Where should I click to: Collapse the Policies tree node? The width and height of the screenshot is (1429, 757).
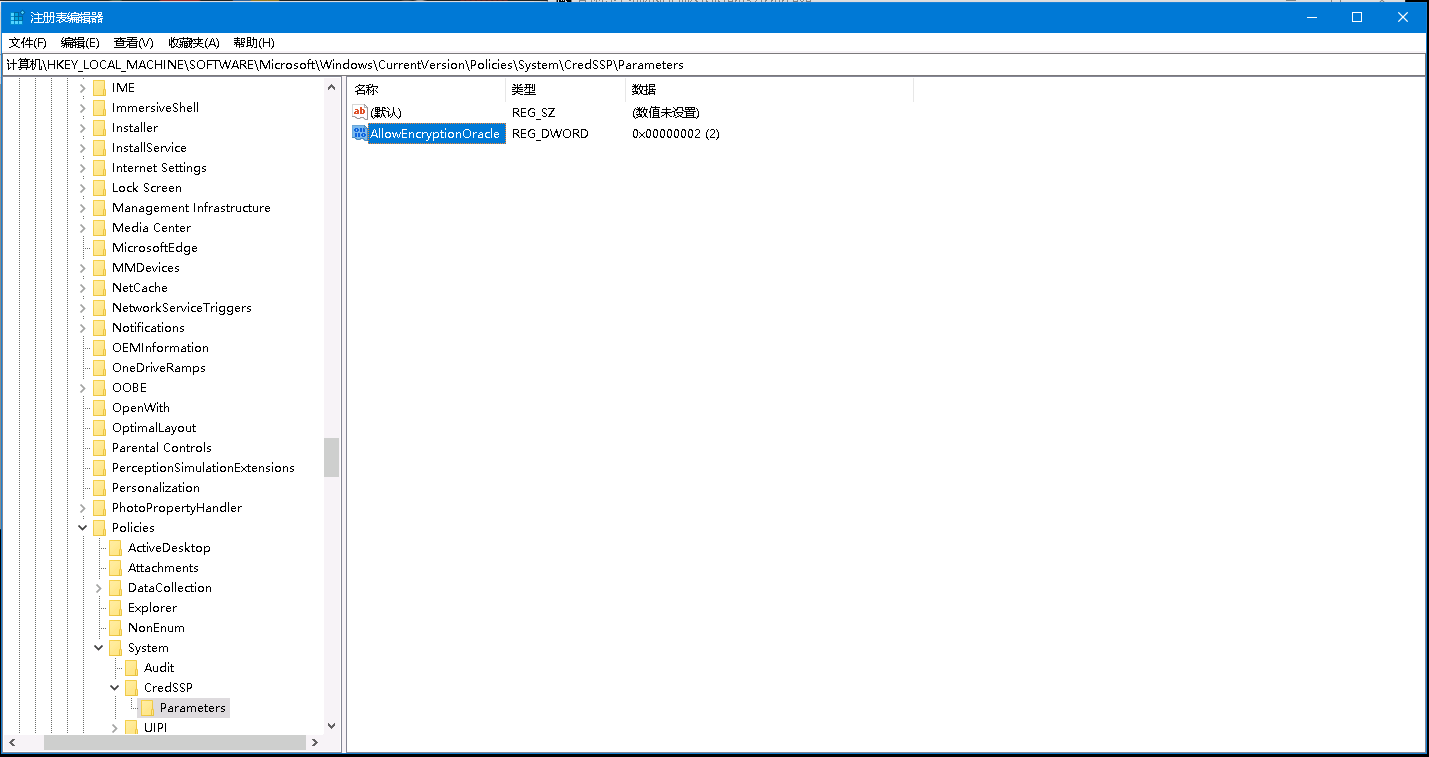(83, 528)
